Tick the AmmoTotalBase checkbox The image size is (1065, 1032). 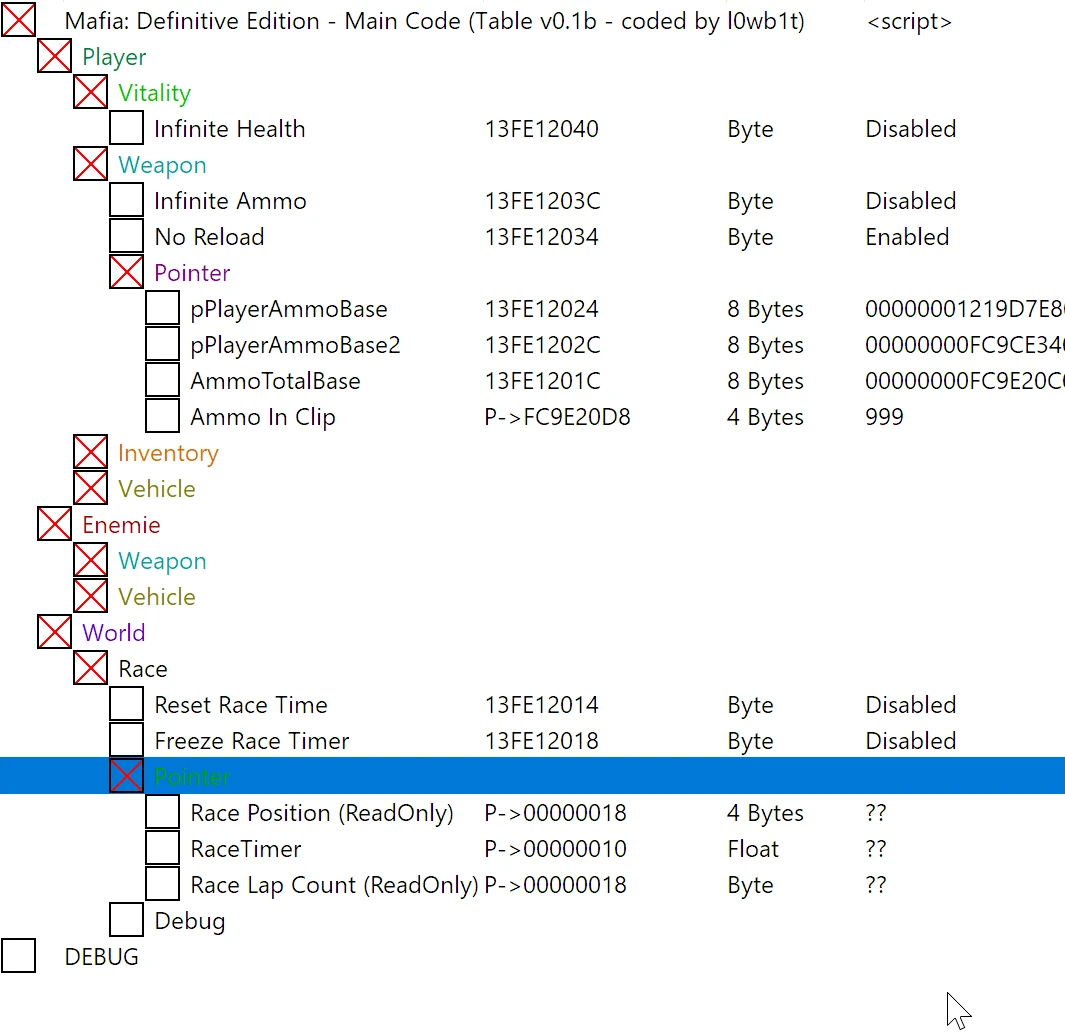162,380
